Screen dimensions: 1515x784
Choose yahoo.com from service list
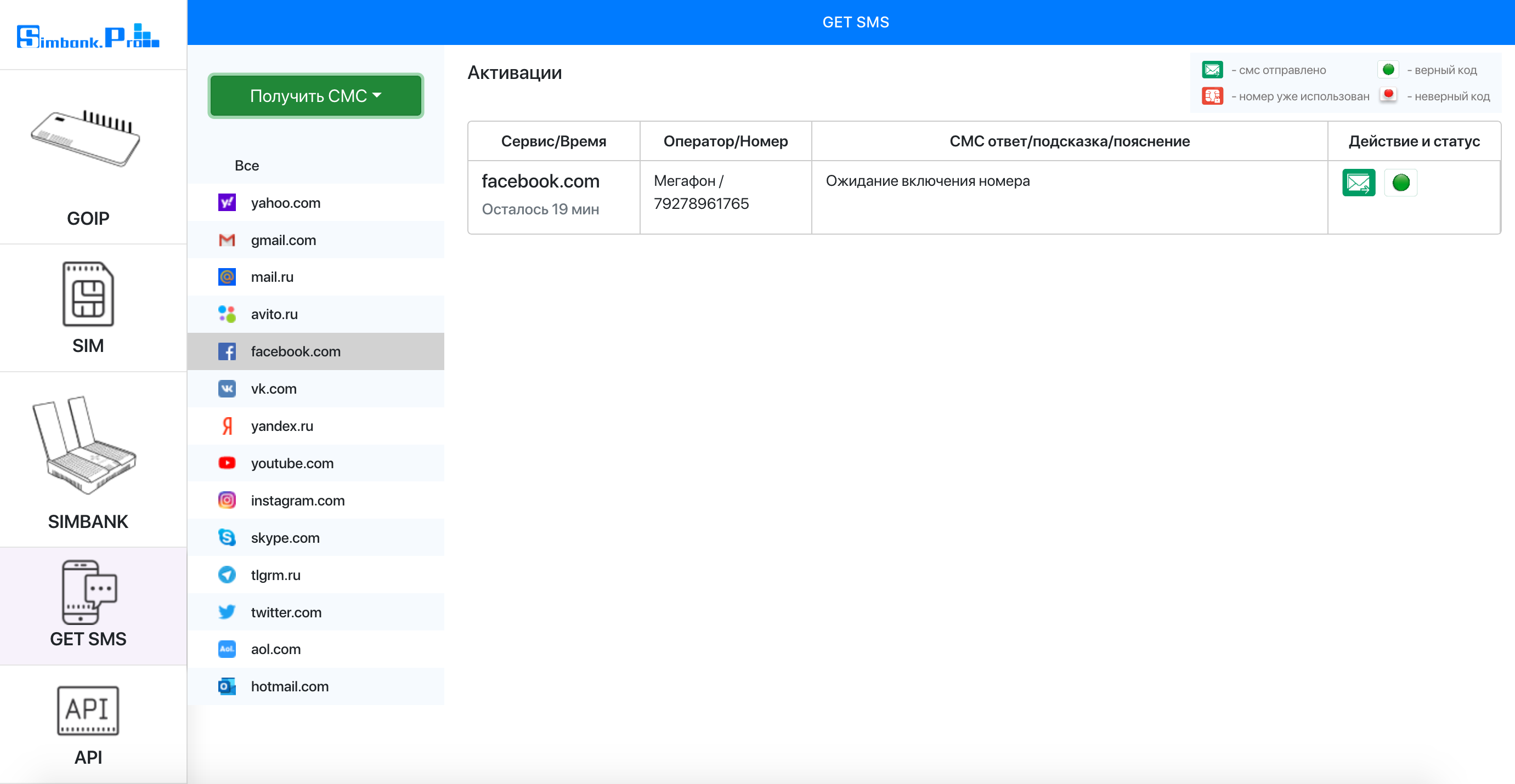(285, 203)
